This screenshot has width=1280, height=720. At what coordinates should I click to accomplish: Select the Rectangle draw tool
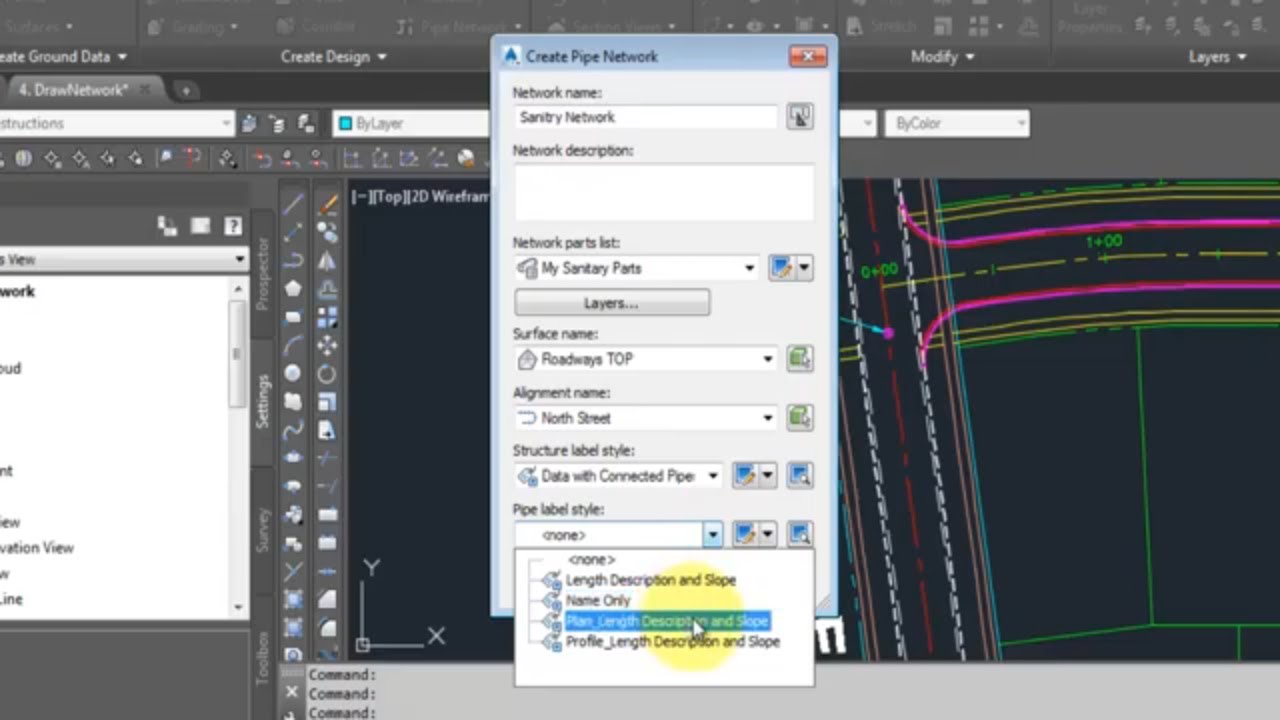coord(293,317)
